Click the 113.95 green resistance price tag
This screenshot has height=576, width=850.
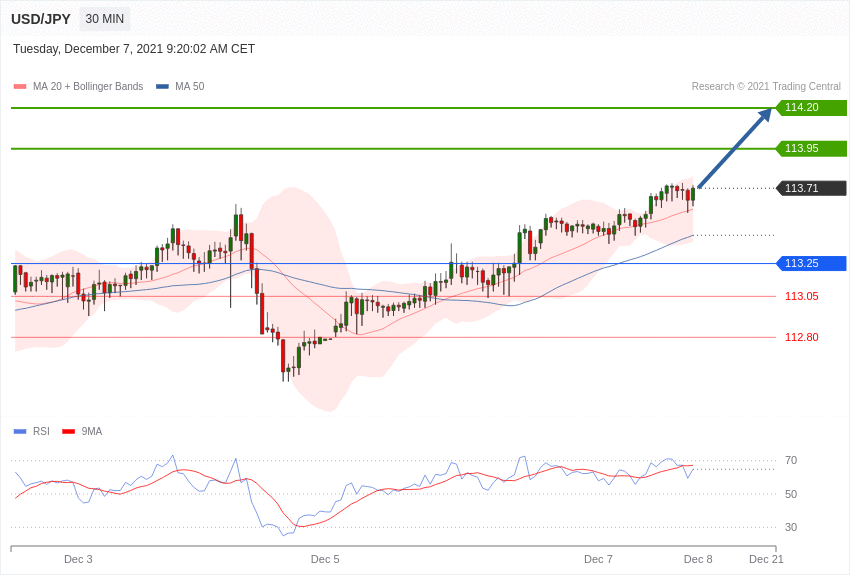tap(812, 149)
